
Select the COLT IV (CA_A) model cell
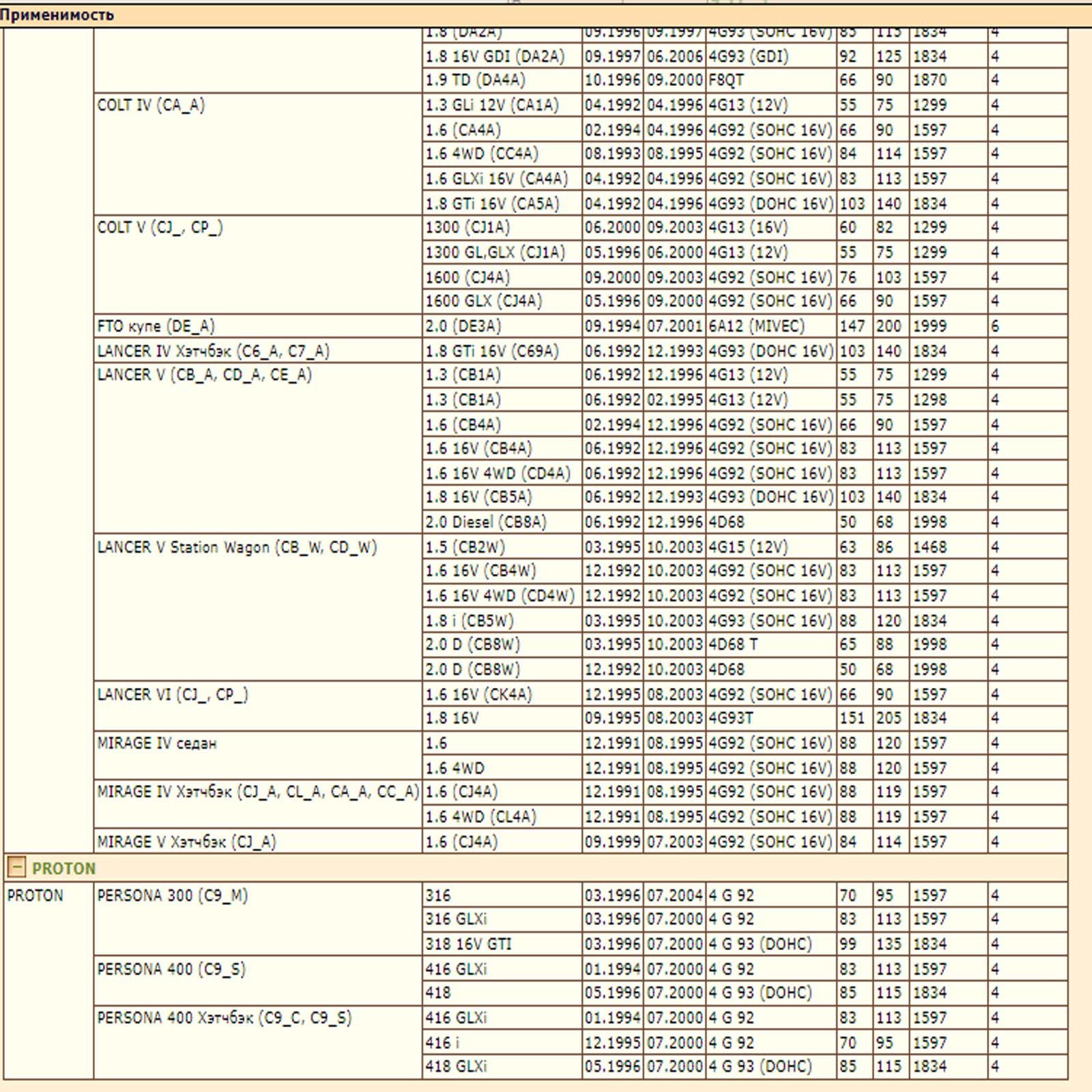point(258,154)
